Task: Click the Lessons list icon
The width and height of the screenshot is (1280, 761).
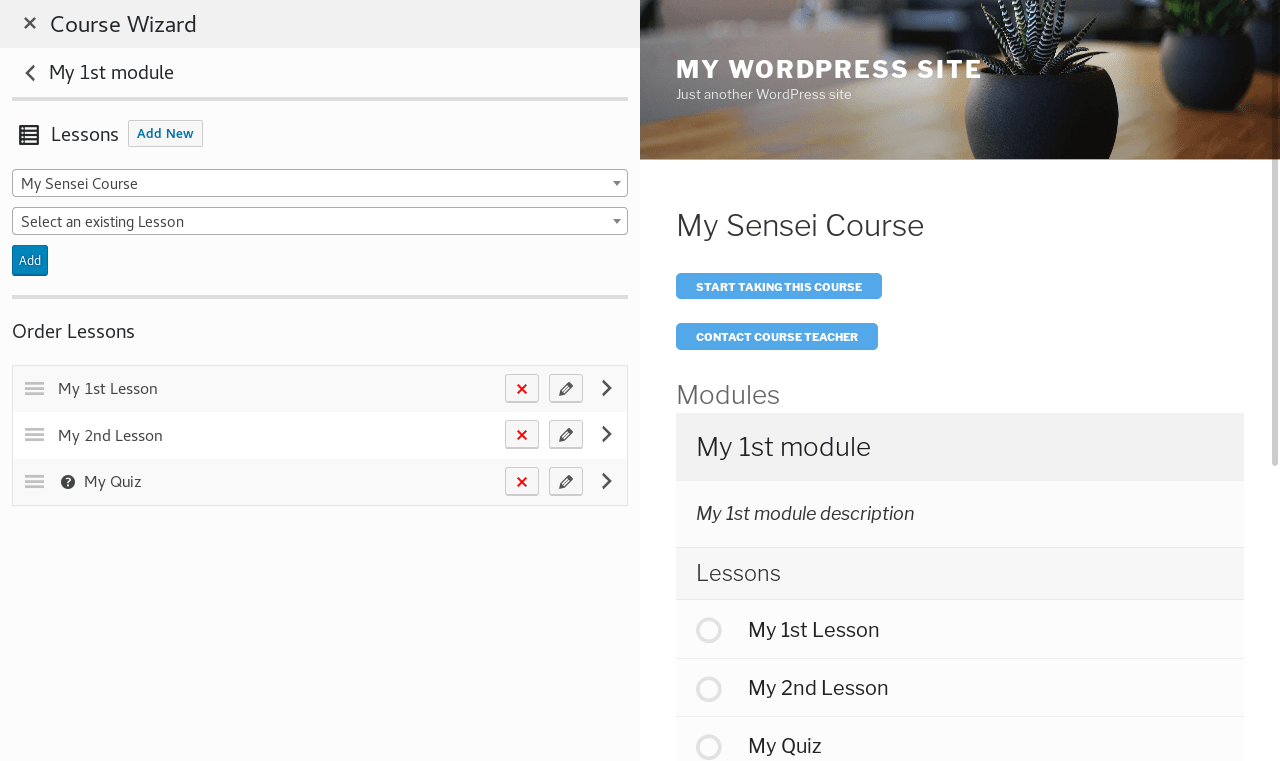Action: [x=29, y=134]
